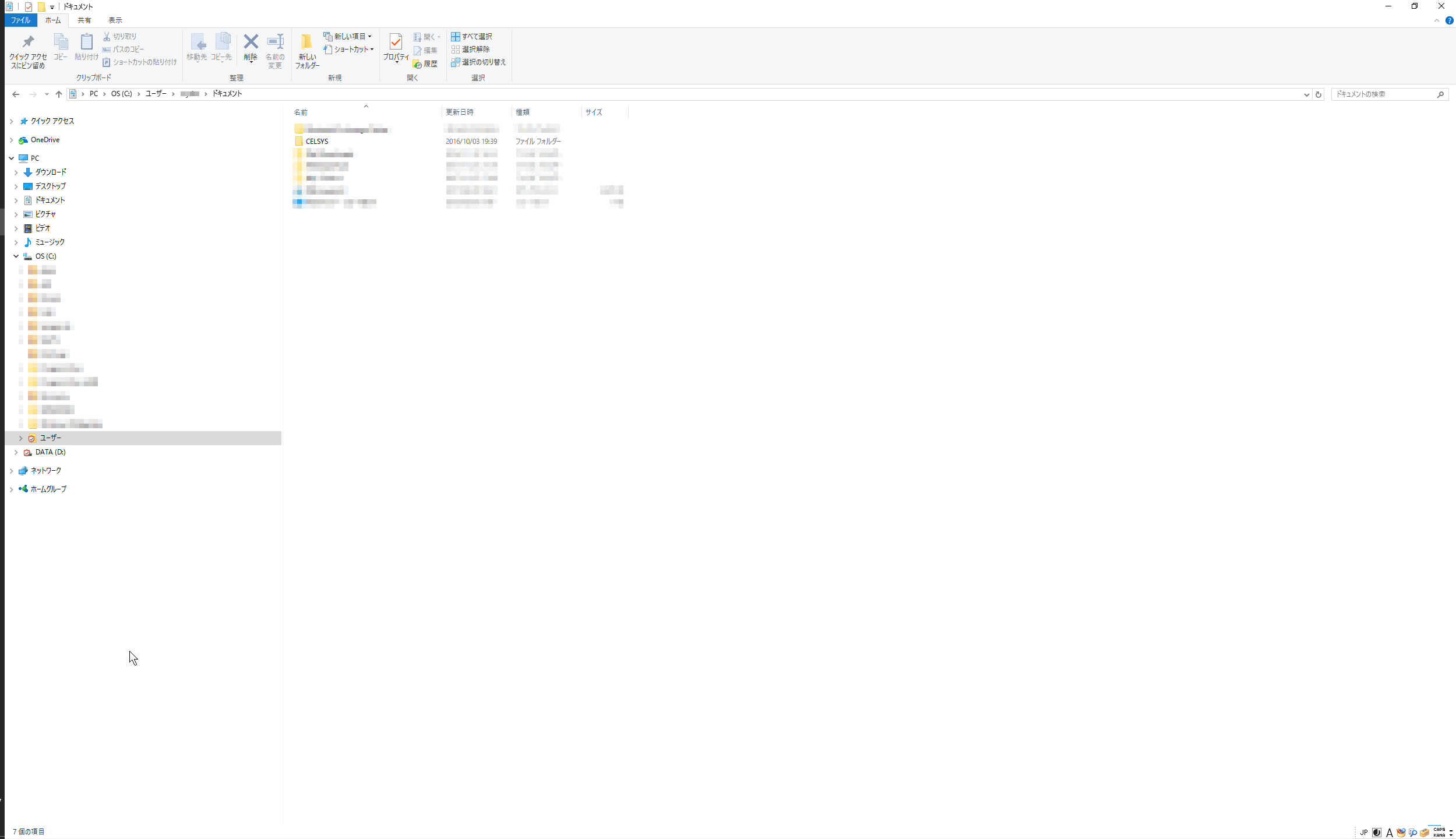
Task: Click the up one level arrow
Action: [59, 94]
